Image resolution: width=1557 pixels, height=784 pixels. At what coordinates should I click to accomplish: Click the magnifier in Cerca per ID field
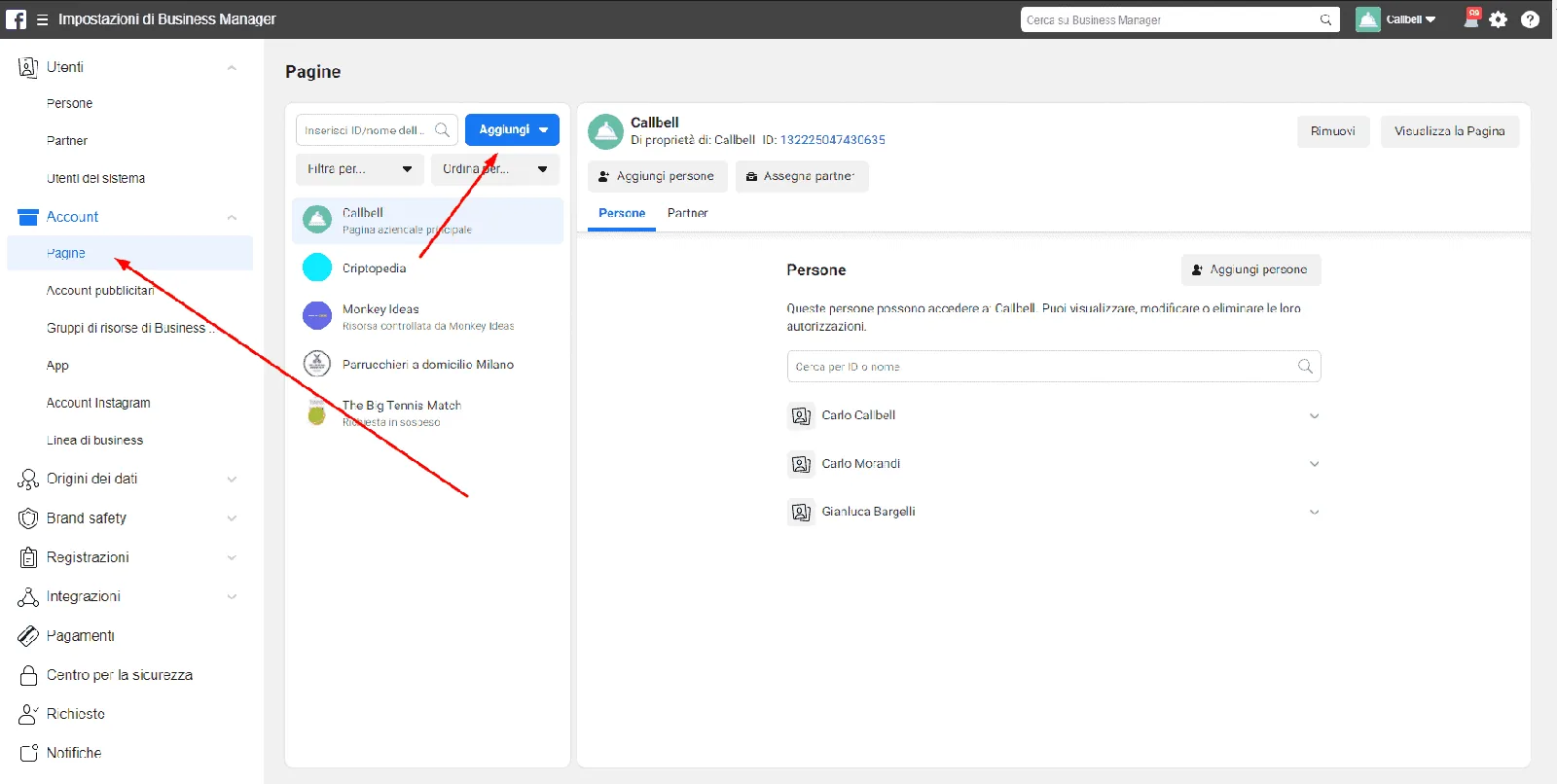pos(1305,367)
